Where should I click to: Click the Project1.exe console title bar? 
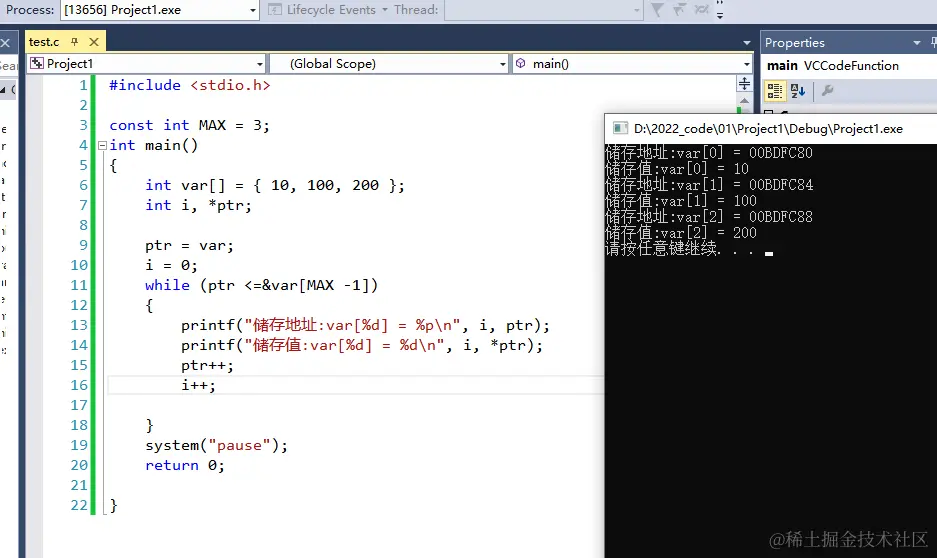[771, 128]
